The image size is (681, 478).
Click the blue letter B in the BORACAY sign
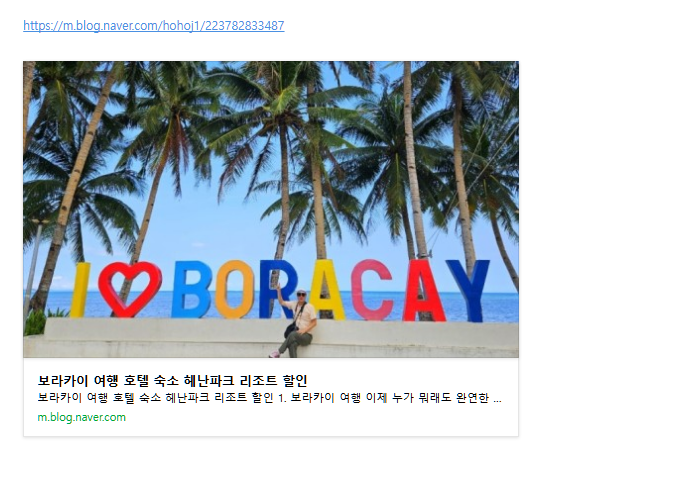(x=191, y=289)
